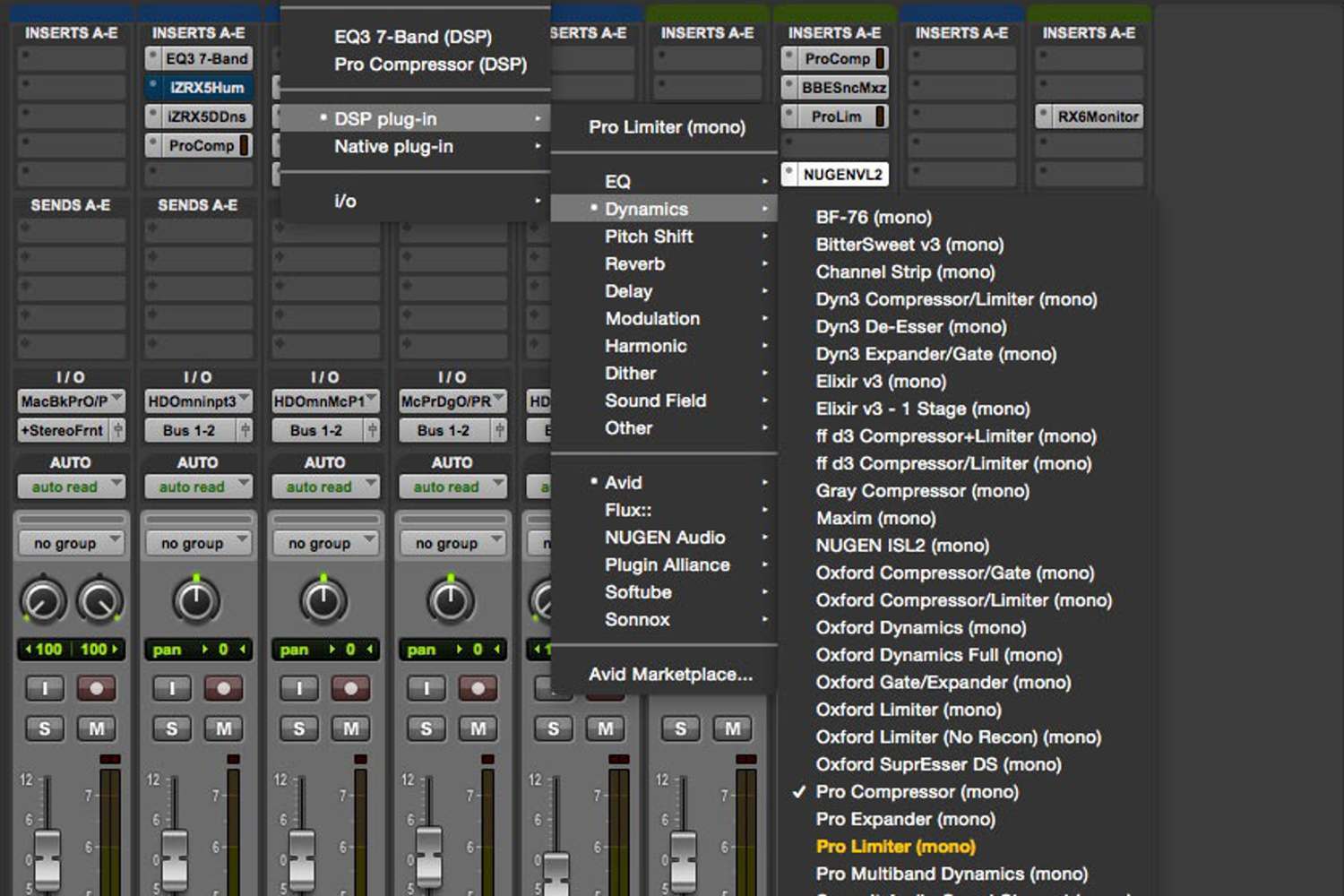Select Pro Limiter (mono) from the list
Viewport: 1344px width, 896px height.
tap(896, 846)
